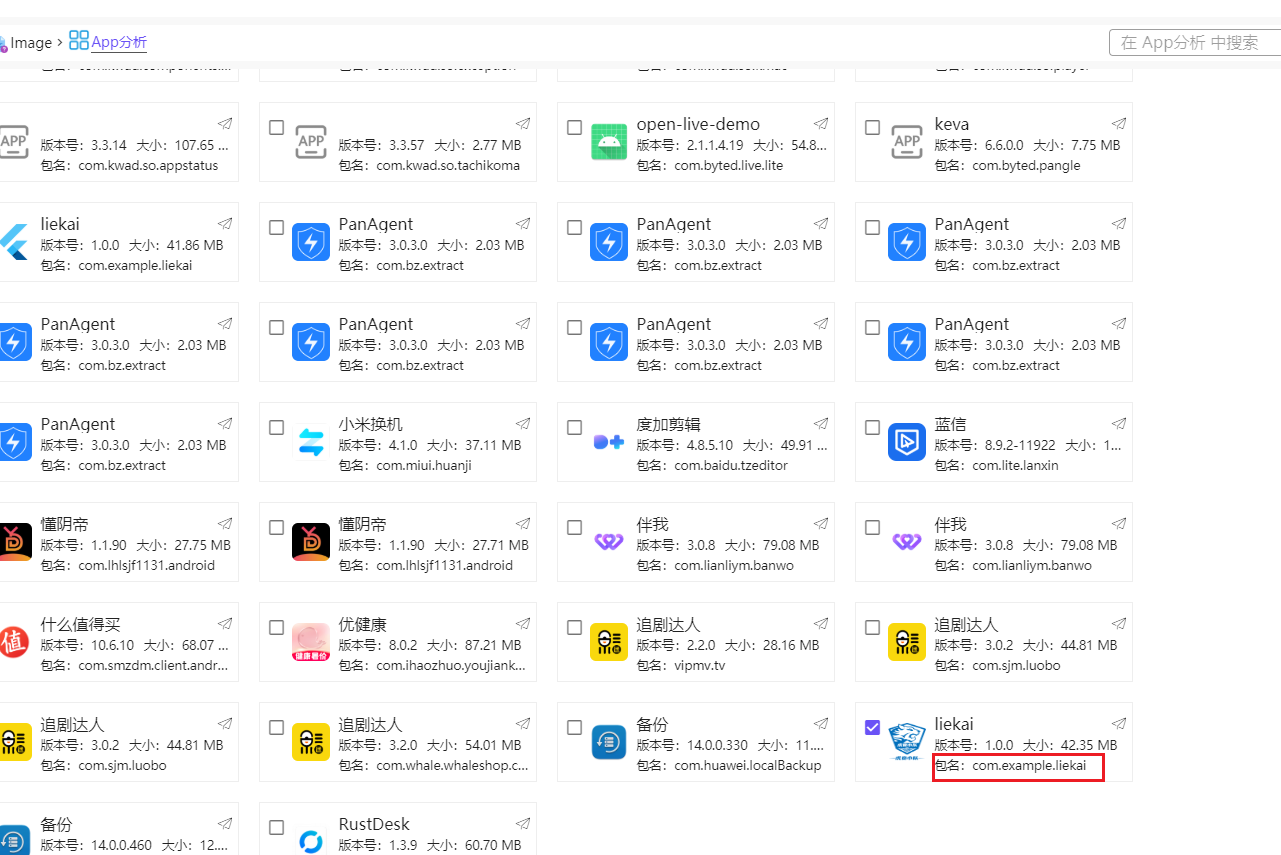Click the 小米换机 app icon
This screenshot has width=1281, height=855.
pos(311,442)
